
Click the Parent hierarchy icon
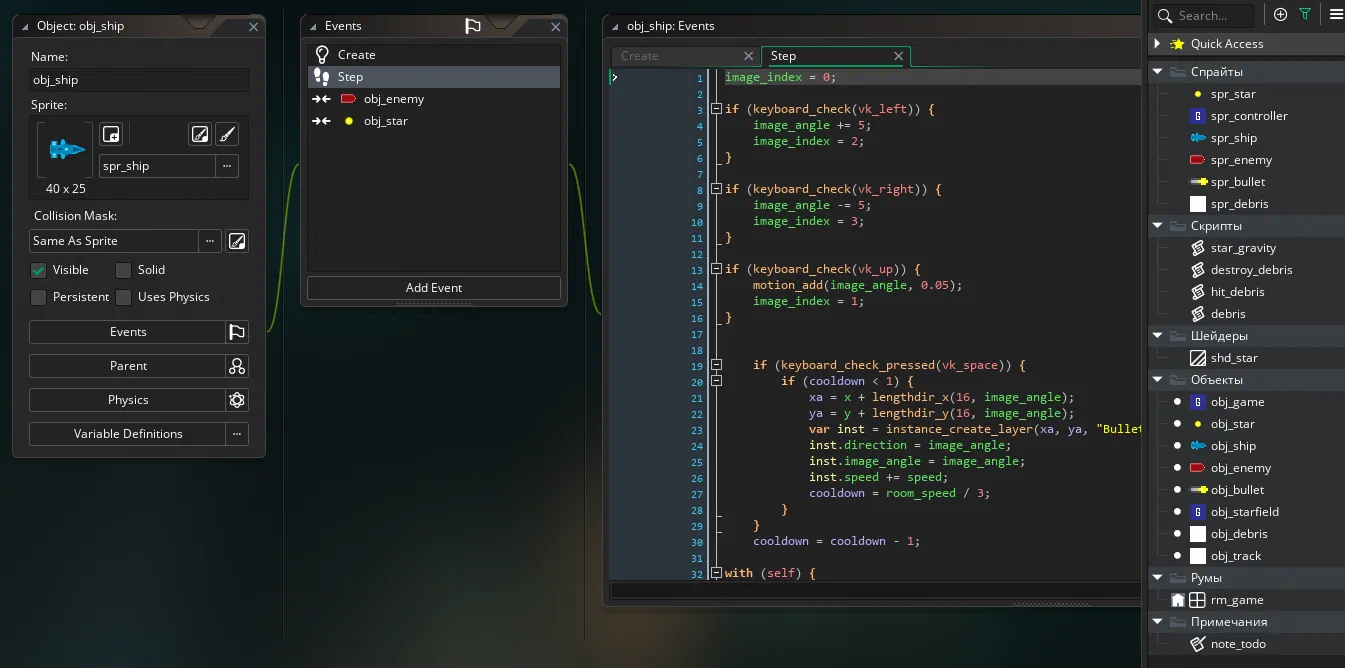[x=237, y=366]
